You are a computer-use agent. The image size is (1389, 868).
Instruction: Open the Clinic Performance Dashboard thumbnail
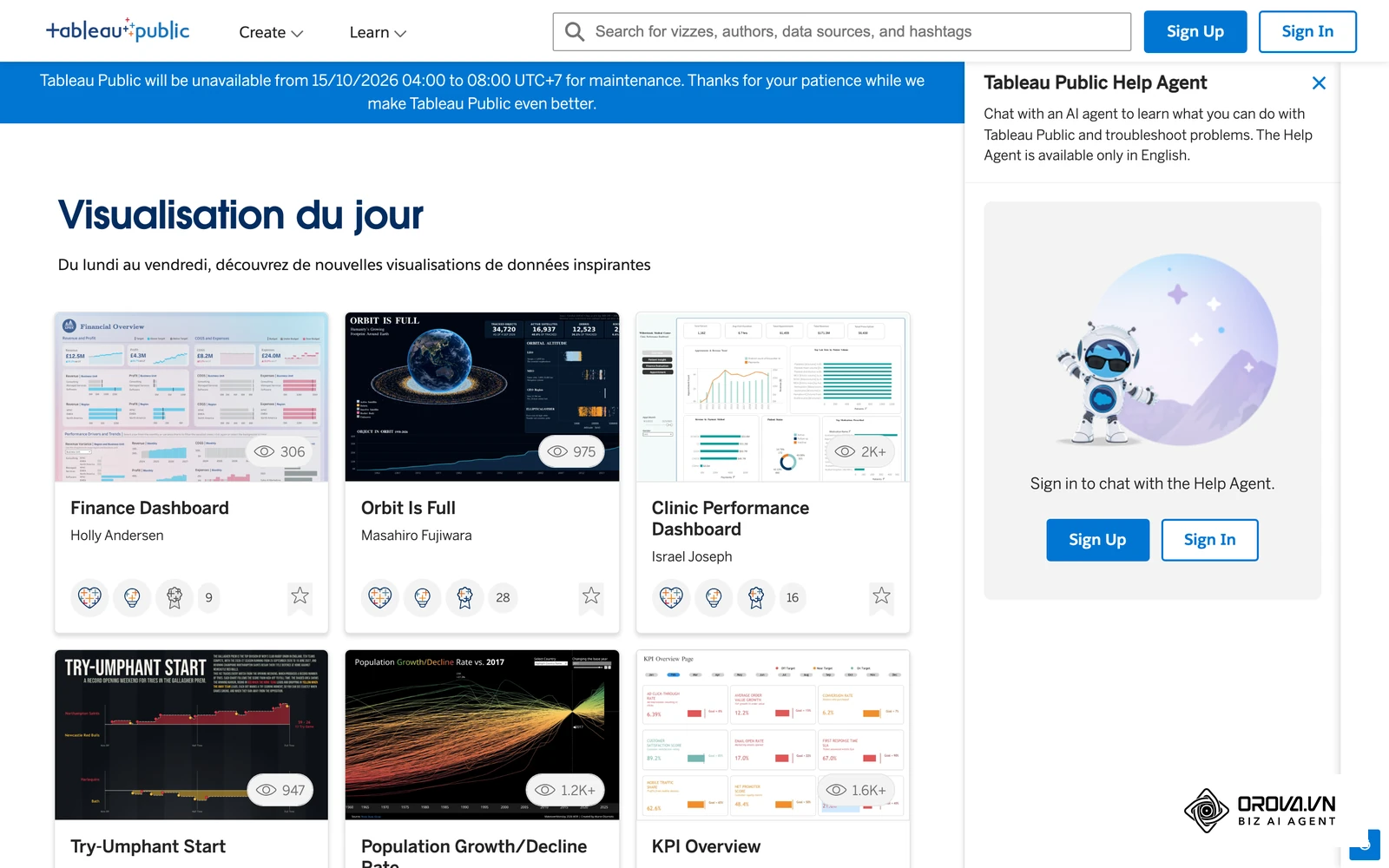pyautogui.click(x=773, y=397)
